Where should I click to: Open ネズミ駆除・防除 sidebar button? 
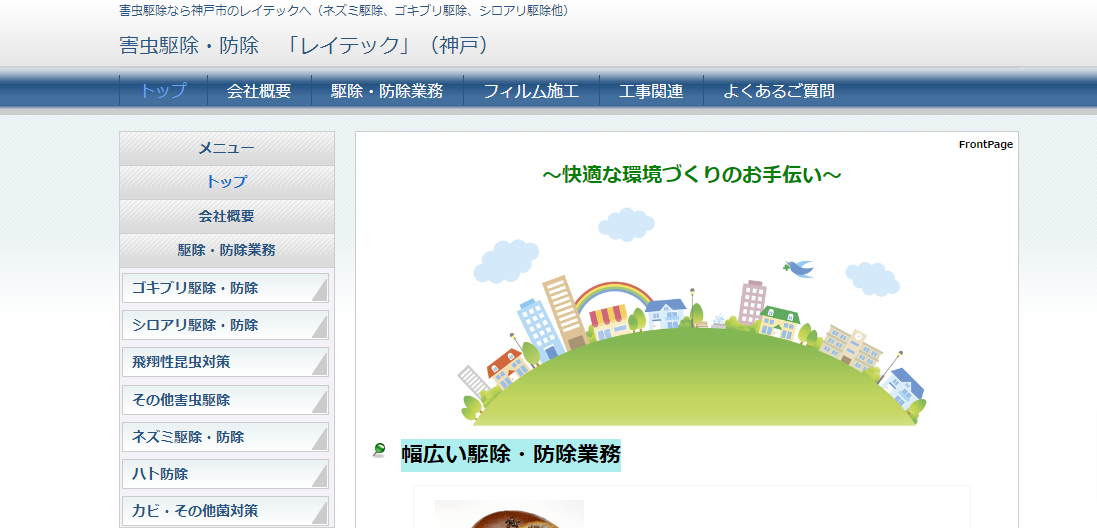tap(225, 437)
